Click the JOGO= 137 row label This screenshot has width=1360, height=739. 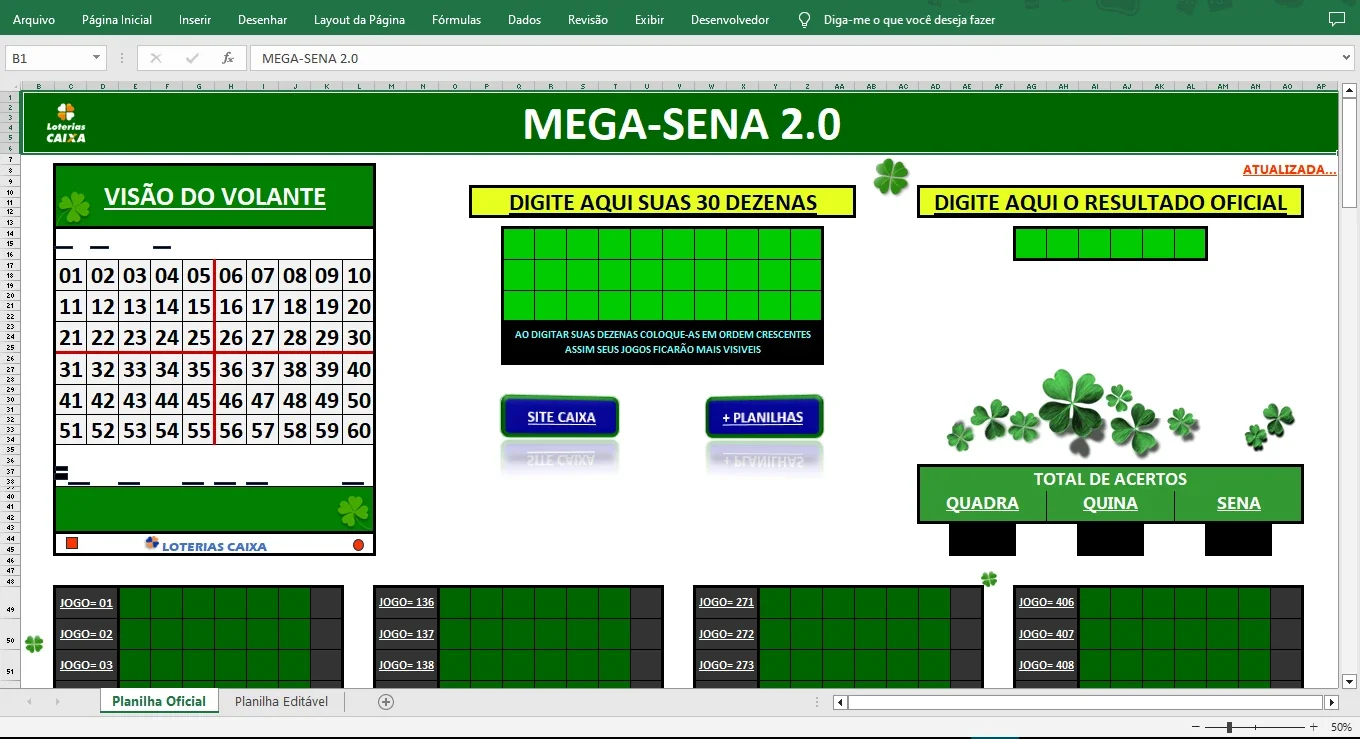pos(406,634)
